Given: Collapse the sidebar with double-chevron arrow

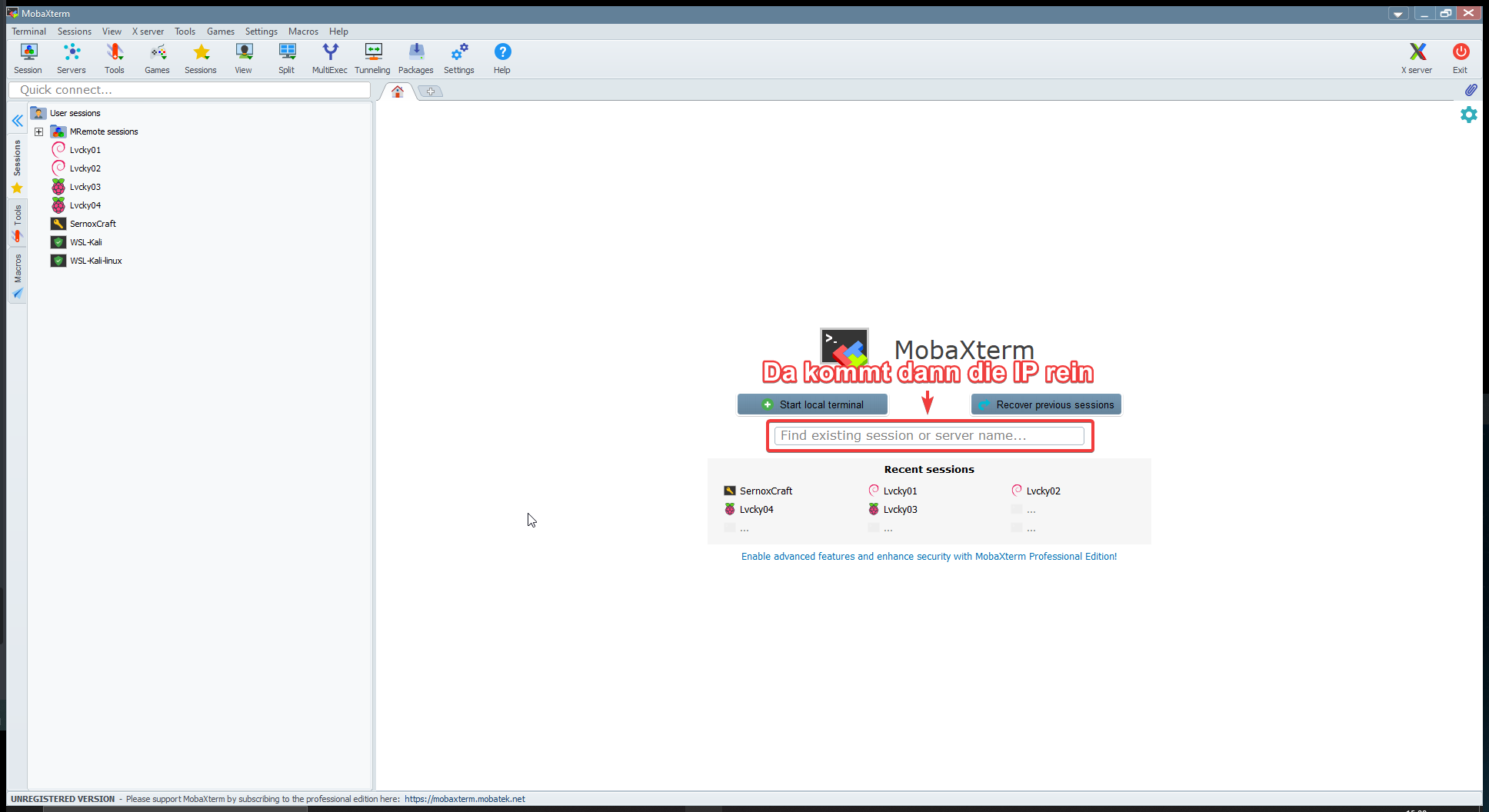Looking at the screenshot, I should pyautogui.click(x=17, y=121).
